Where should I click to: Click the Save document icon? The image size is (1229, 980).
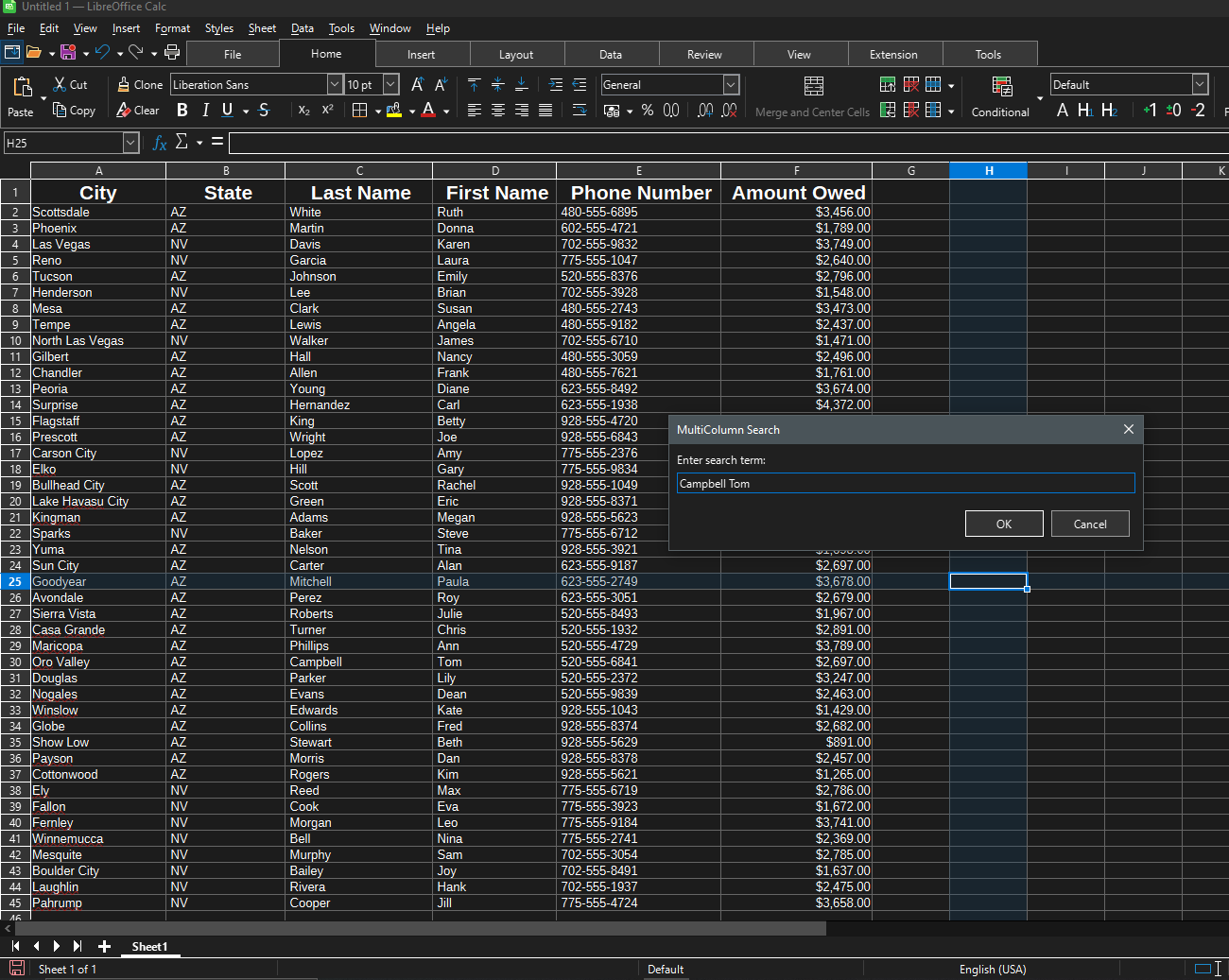pos(68,53)
